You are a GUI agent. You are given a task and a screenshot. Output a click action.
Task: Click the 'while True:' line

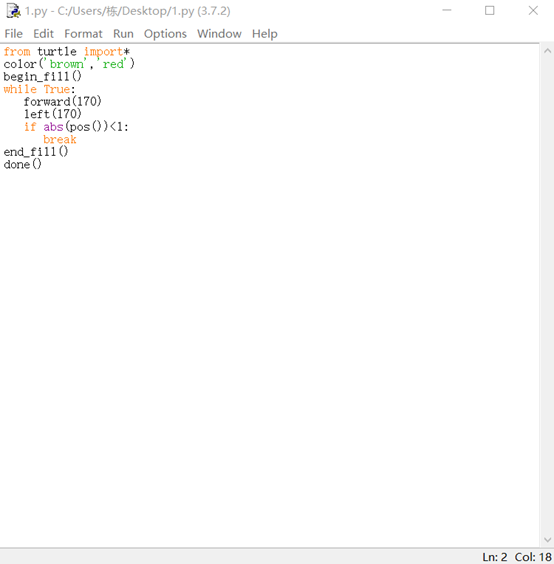coord(40,89)
